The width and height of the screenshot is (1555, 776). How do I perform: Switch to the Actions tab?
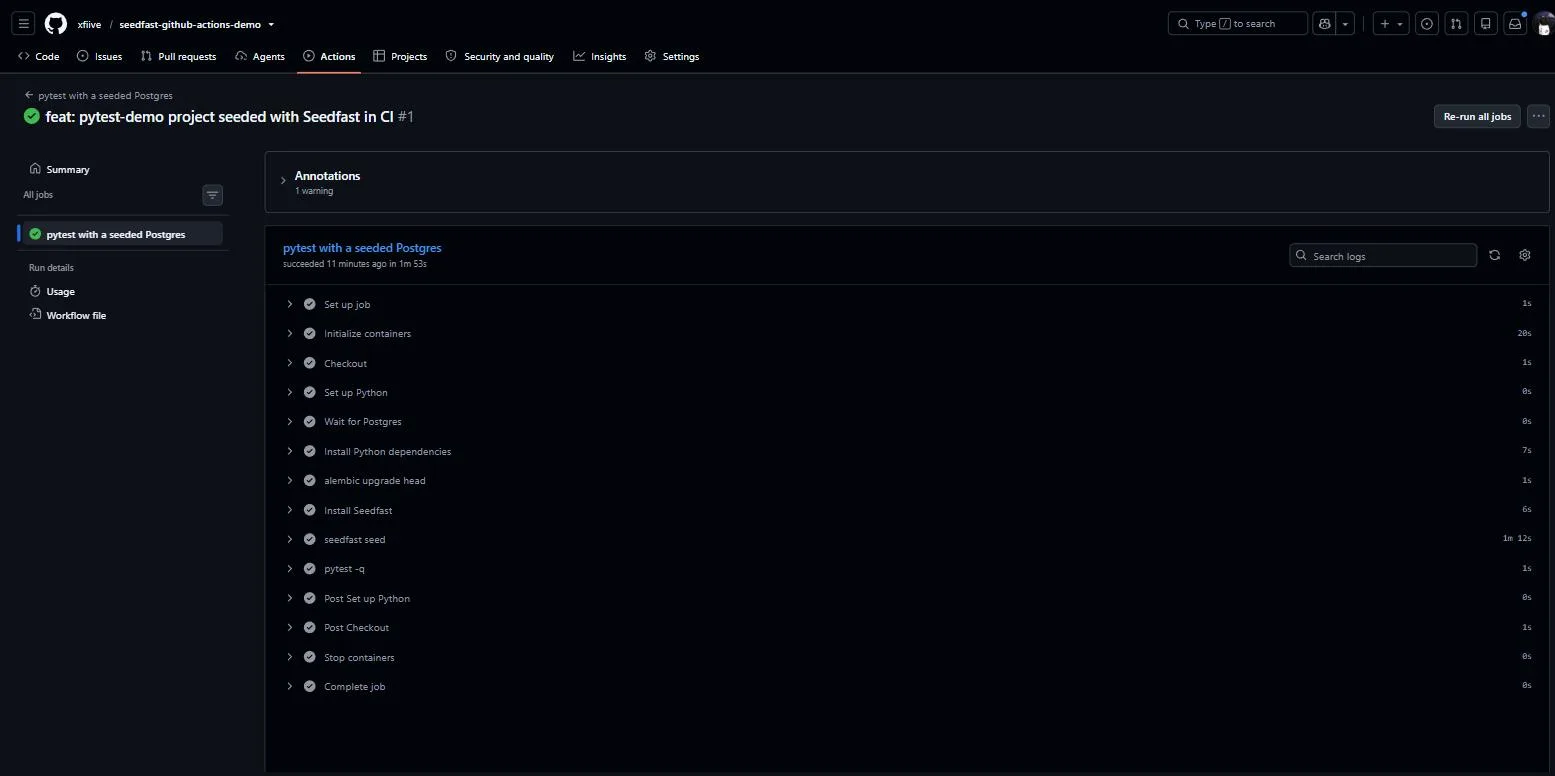pos(329,57)
